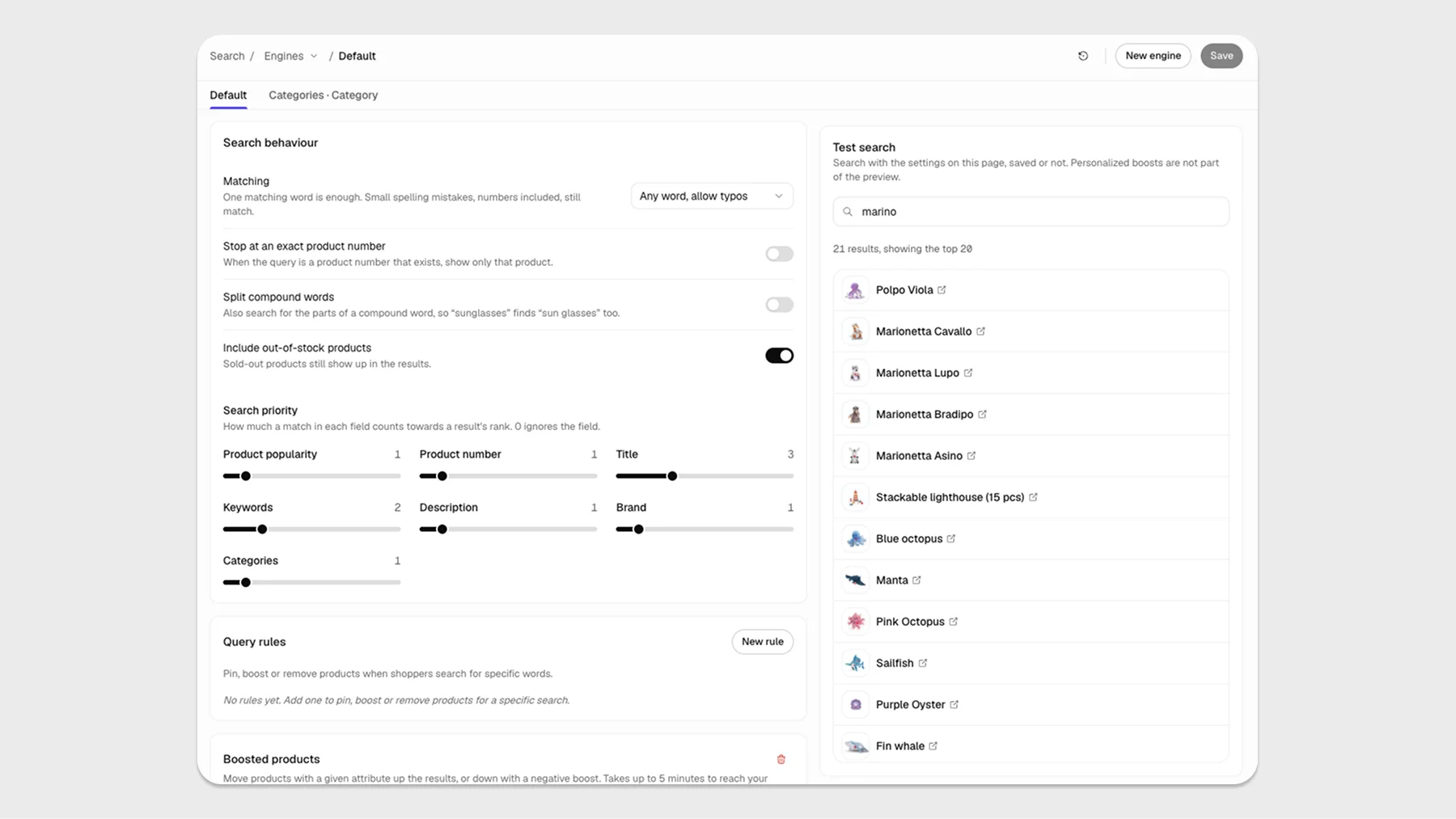Open the Any word, allow typos dropdown
1456x819 pixels.
712,196
